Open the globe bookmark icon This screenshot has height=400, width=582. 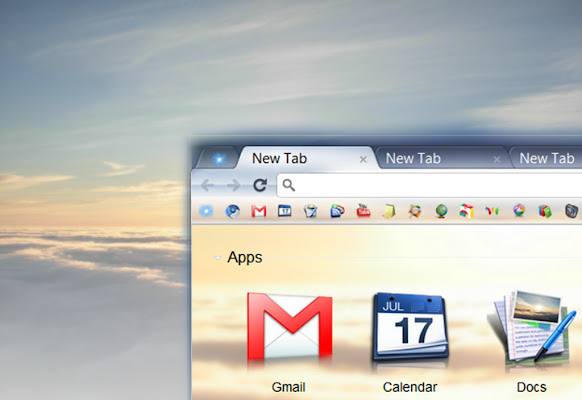441,211
